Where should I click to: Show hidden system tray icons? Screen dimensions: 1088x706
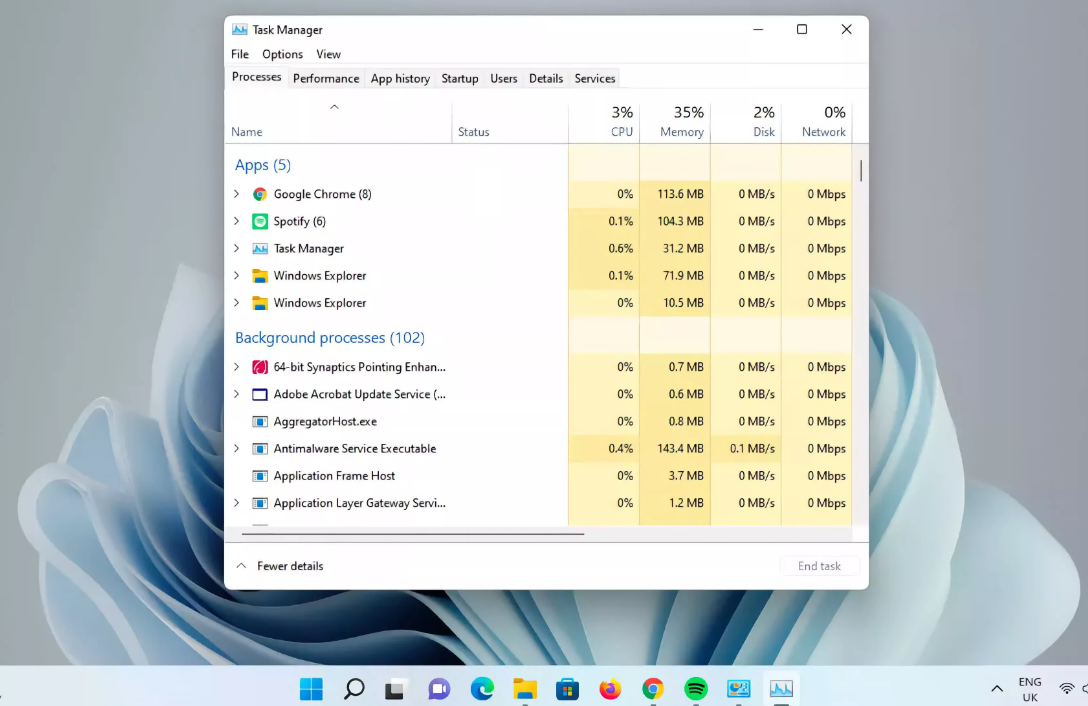coord(996,689)
